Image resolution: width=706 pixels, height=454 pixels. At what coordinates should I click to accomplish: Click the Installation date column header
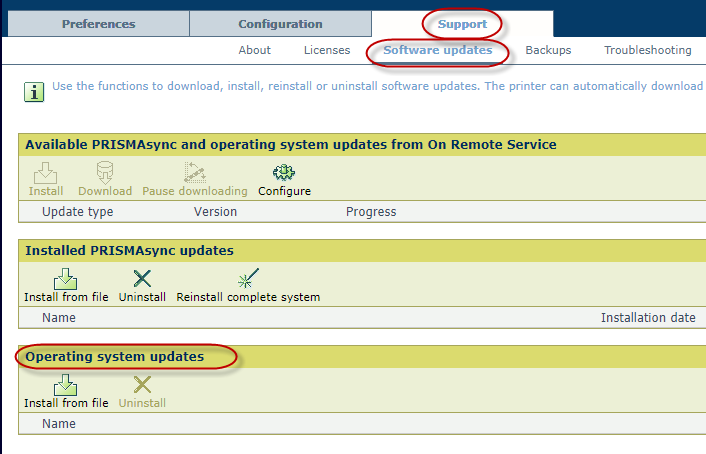click(648, 318)
